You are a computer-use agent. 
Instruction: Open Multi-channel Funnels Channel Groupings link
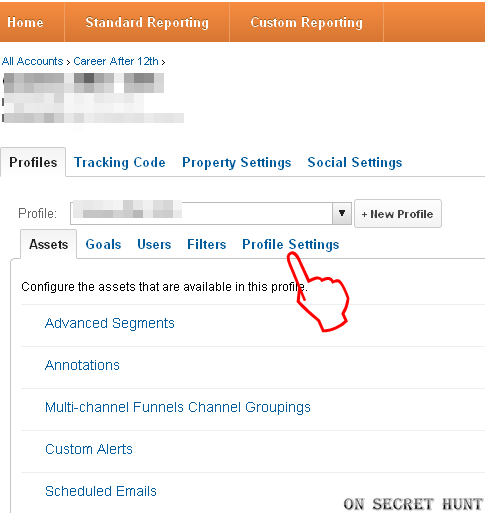pos(178,407)
